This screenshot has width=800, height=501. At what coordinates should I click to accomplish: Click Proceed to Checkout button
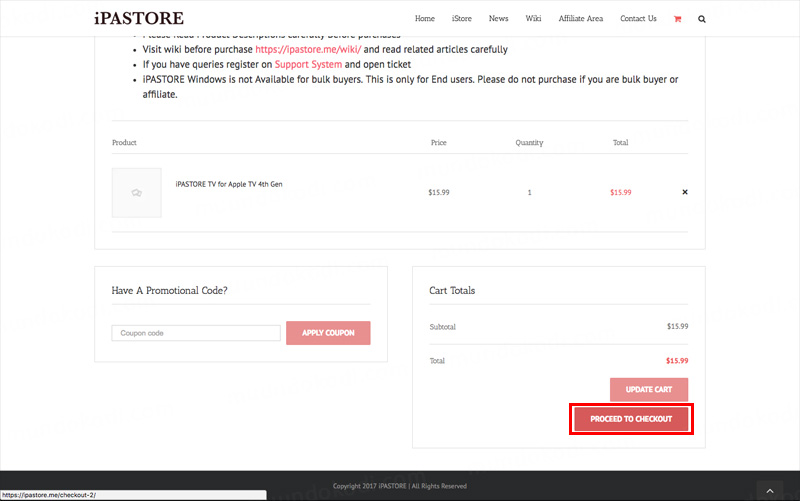pos(631,419)
